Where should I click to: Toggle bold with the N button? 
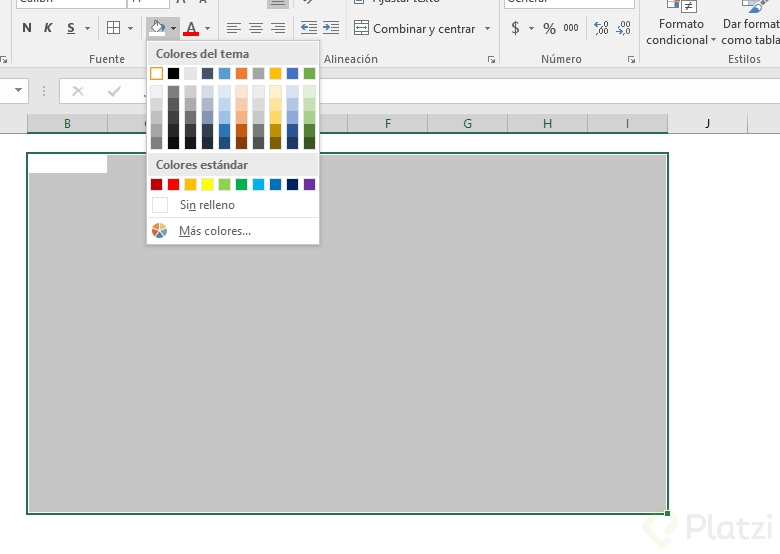pyautogui.click(x=27, y=28)
